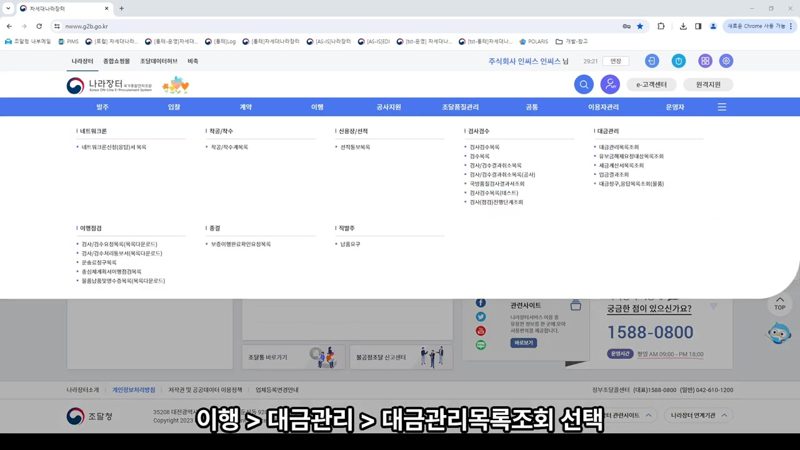The width and height of the screenshot is (800, 450).
Task: Open the 운영자 main menu
Action: click(x=674, y=107)
